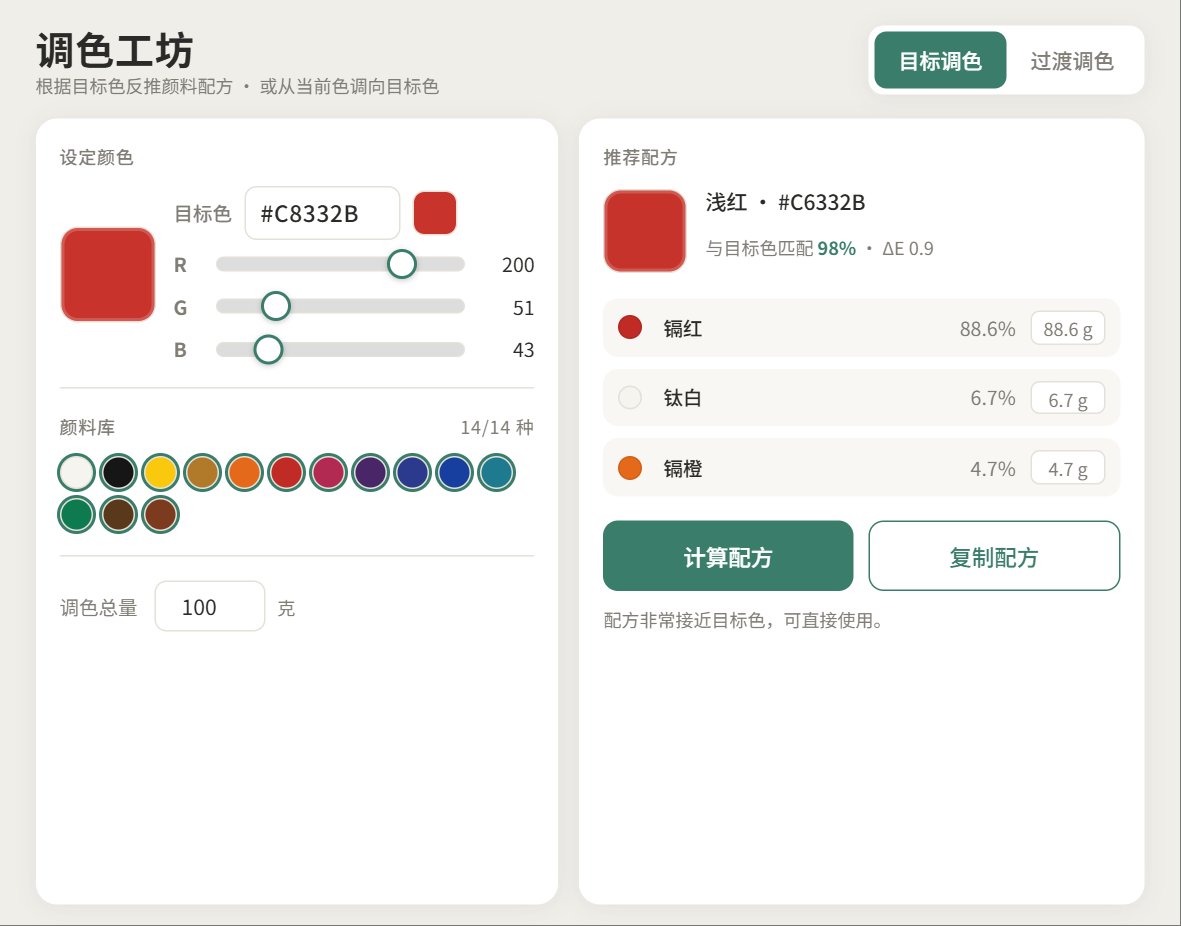Click the 目标色 hex input field

322,213
